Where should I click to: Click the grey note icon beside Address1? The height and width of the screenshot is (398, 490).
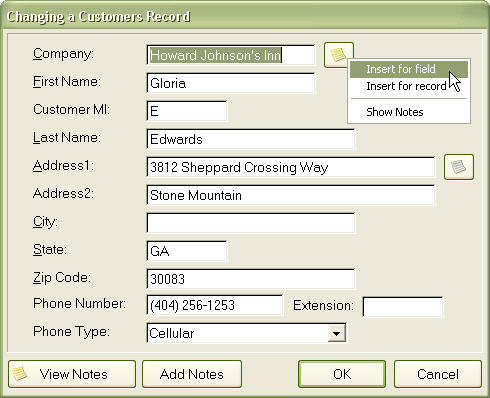459,167
